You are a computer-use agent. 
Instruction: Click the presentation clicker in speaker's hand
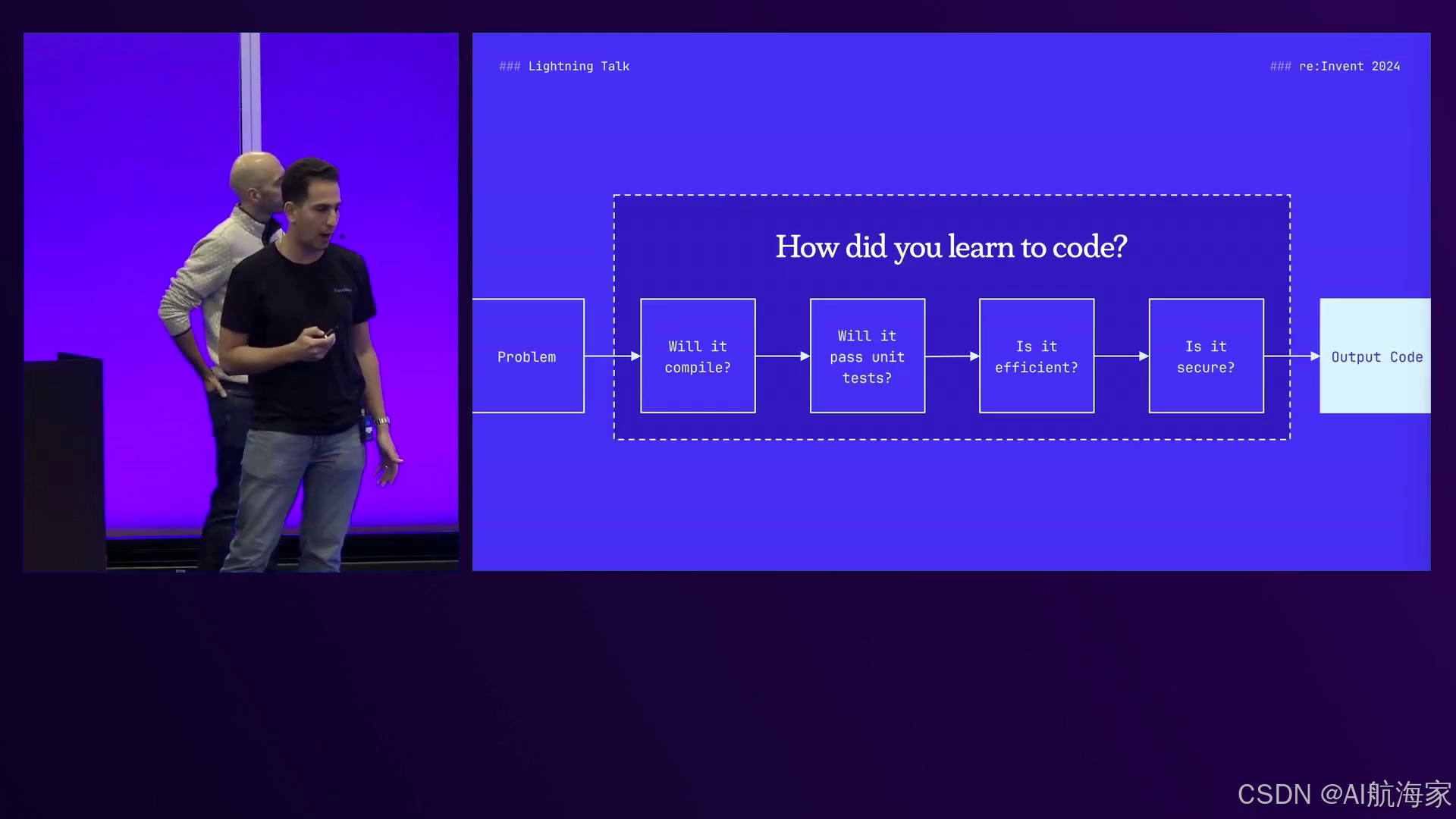point(328,332)
